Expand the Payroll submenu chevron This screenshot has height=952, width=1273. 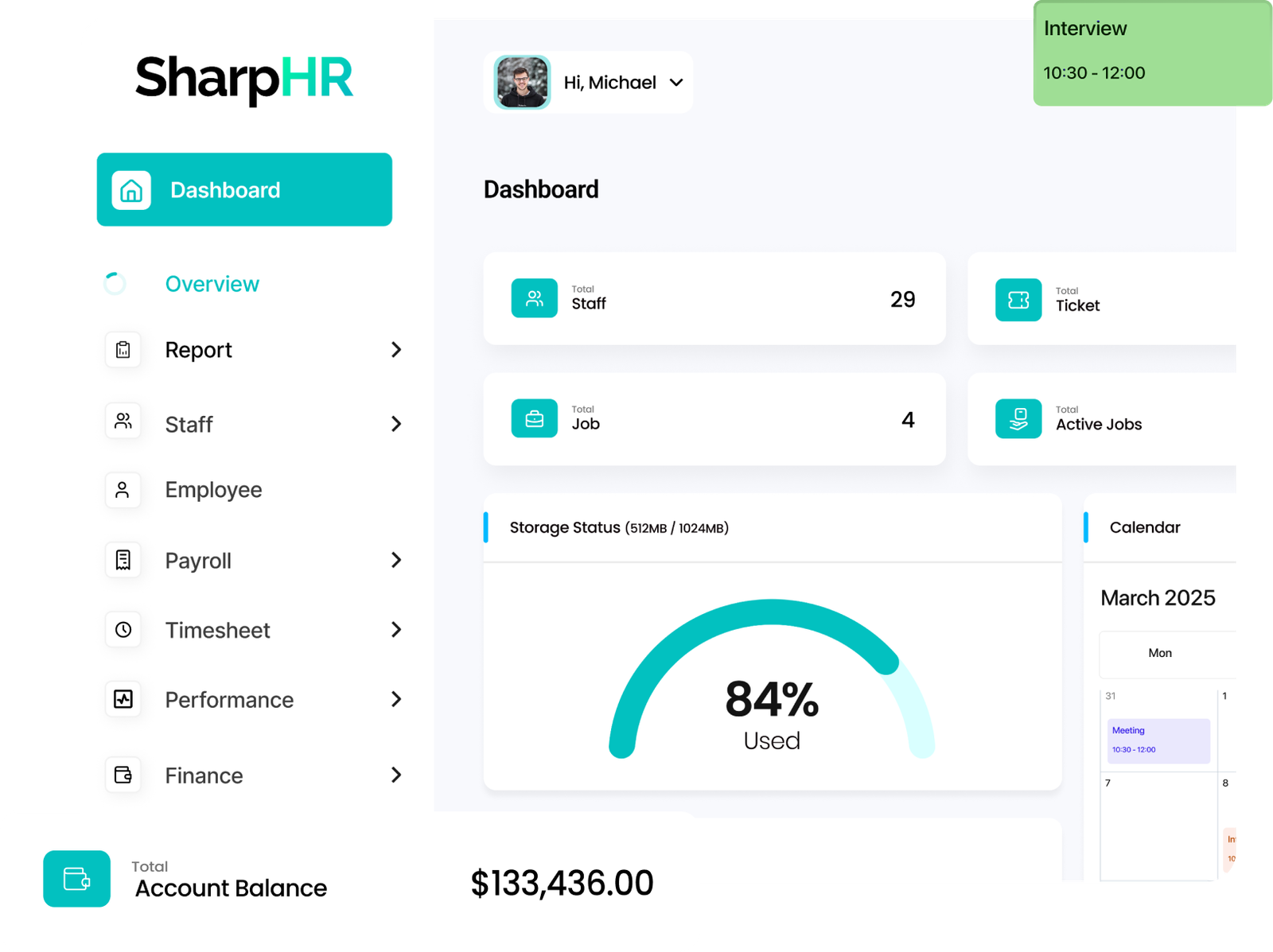[x=396, y=560]
